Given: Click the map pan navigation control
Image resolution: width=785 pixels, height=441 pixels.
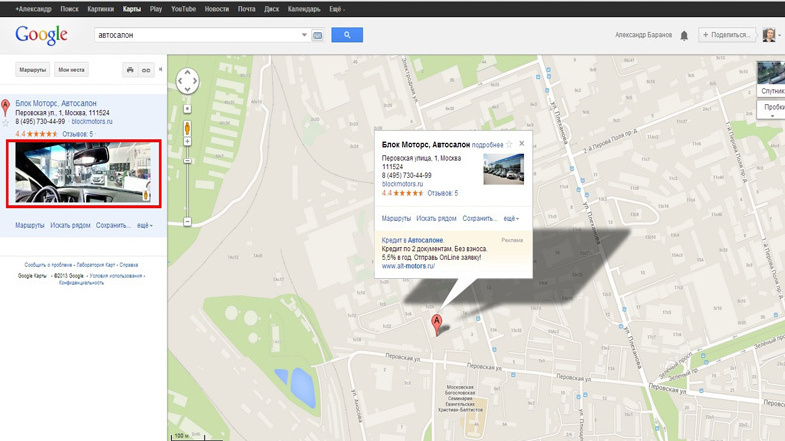Looking at the screenshot, I should pos(187,82).
